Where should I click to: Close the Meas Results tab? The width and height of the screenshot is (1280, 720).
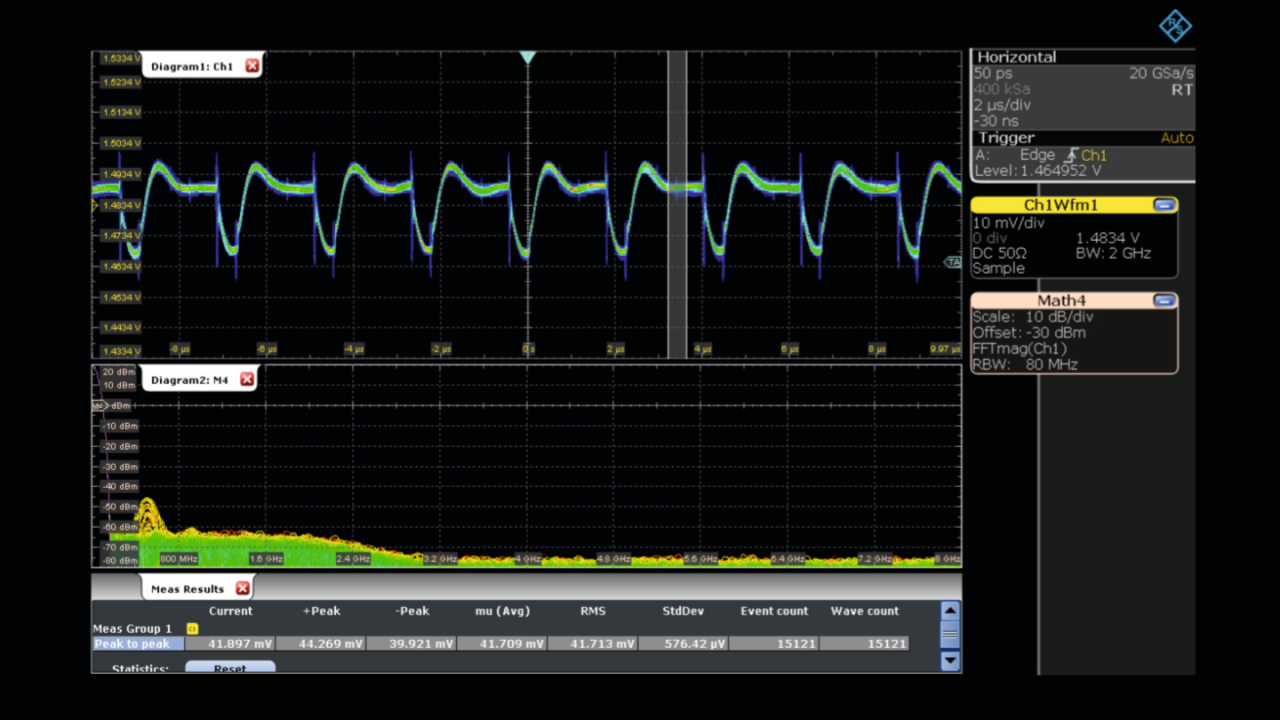click(242, 589)
